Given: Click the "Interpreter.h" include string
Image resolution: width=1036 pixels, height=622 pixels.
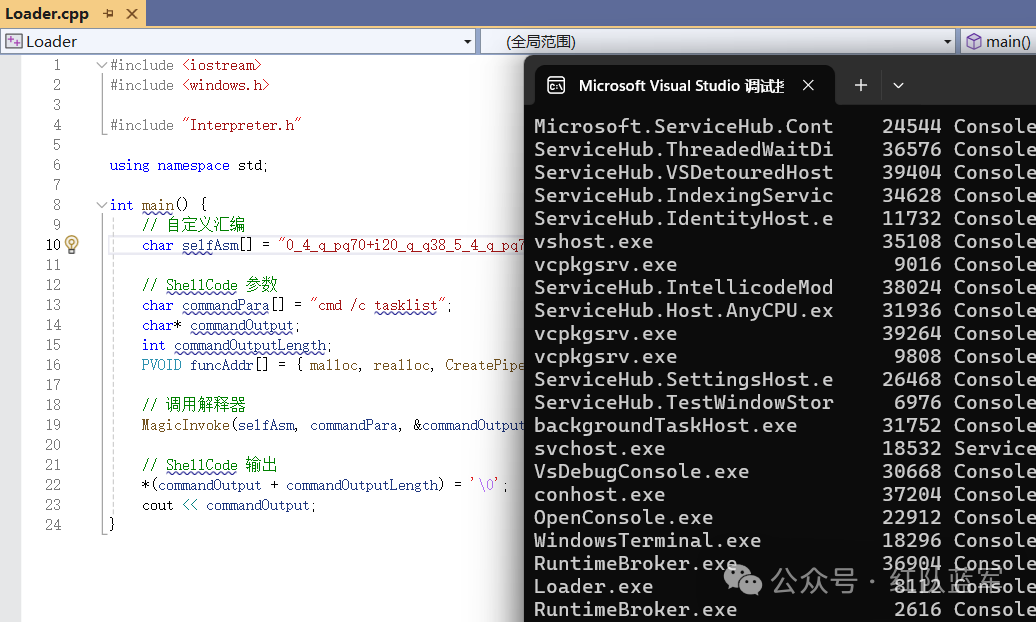Looking at the screenshot, I should tap(241, 125).
